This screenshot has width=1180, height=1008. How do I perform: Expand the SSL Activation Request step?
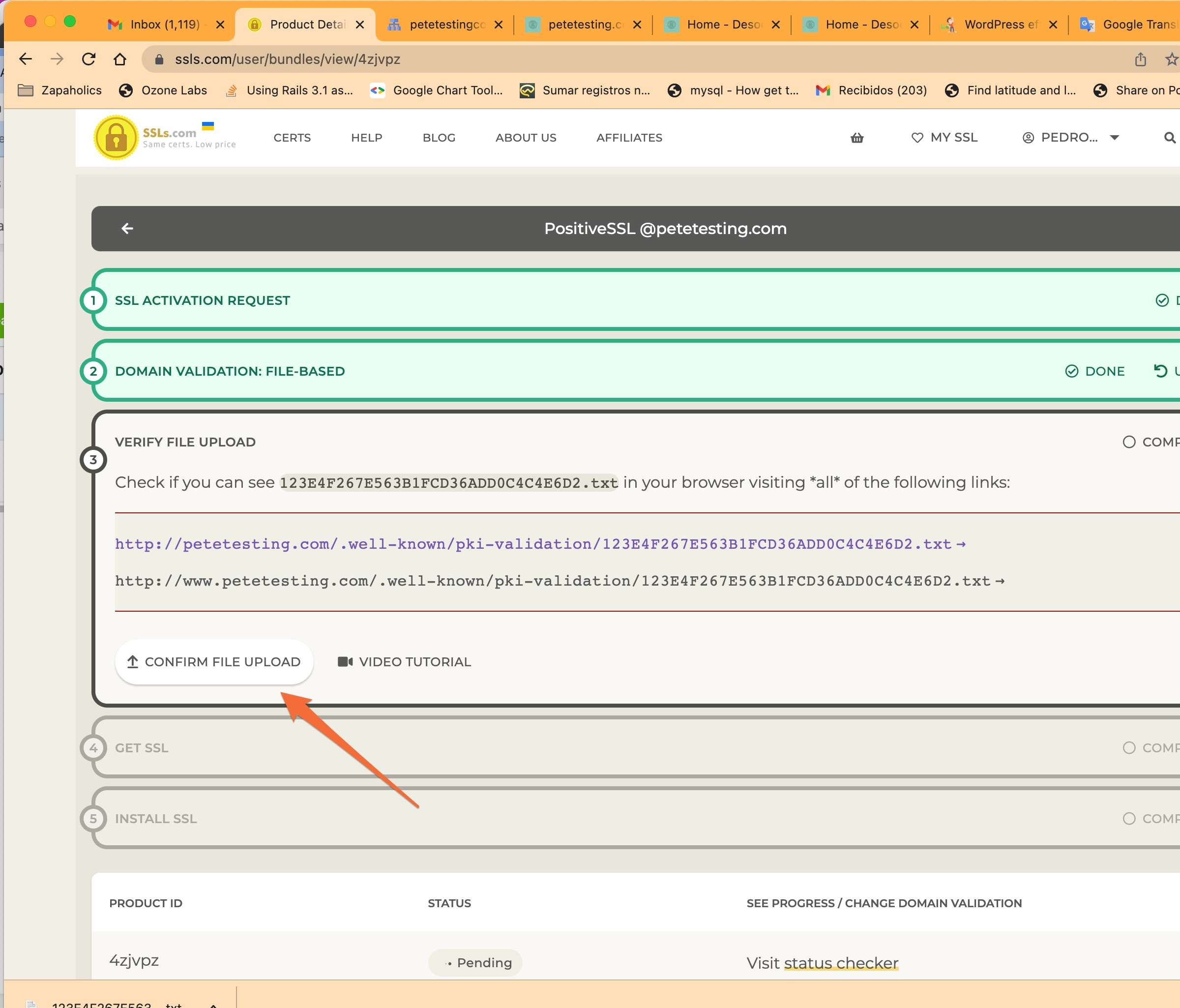pyautogui.click(x=202, y=300)
